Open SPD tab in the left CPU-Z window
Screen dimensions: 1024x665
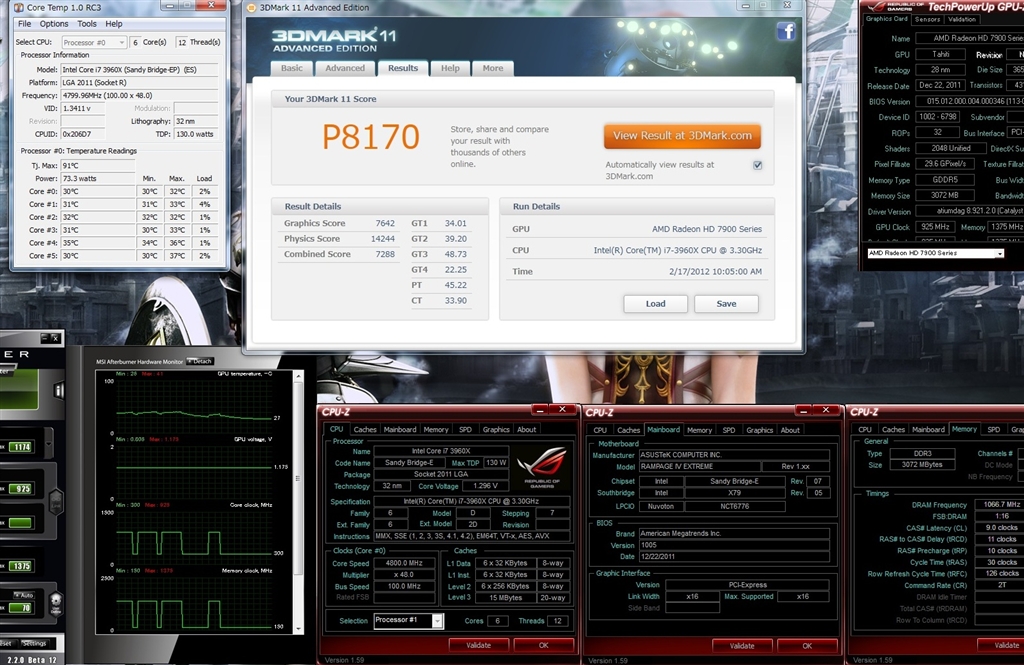click(465, 430)
